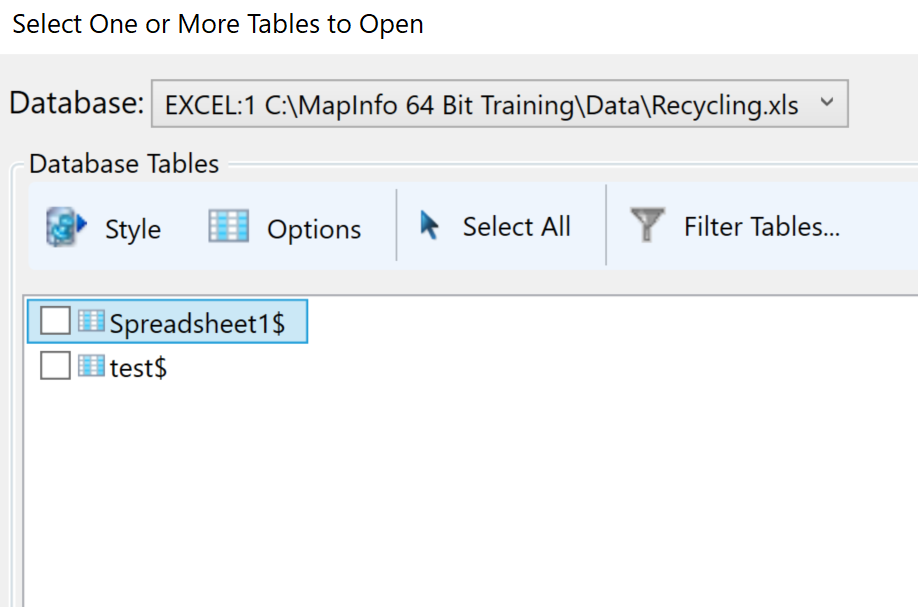Open the Style text label in the toolbar
The width and height of the screenshot is (918, 607).
click(x=133, y=229)
